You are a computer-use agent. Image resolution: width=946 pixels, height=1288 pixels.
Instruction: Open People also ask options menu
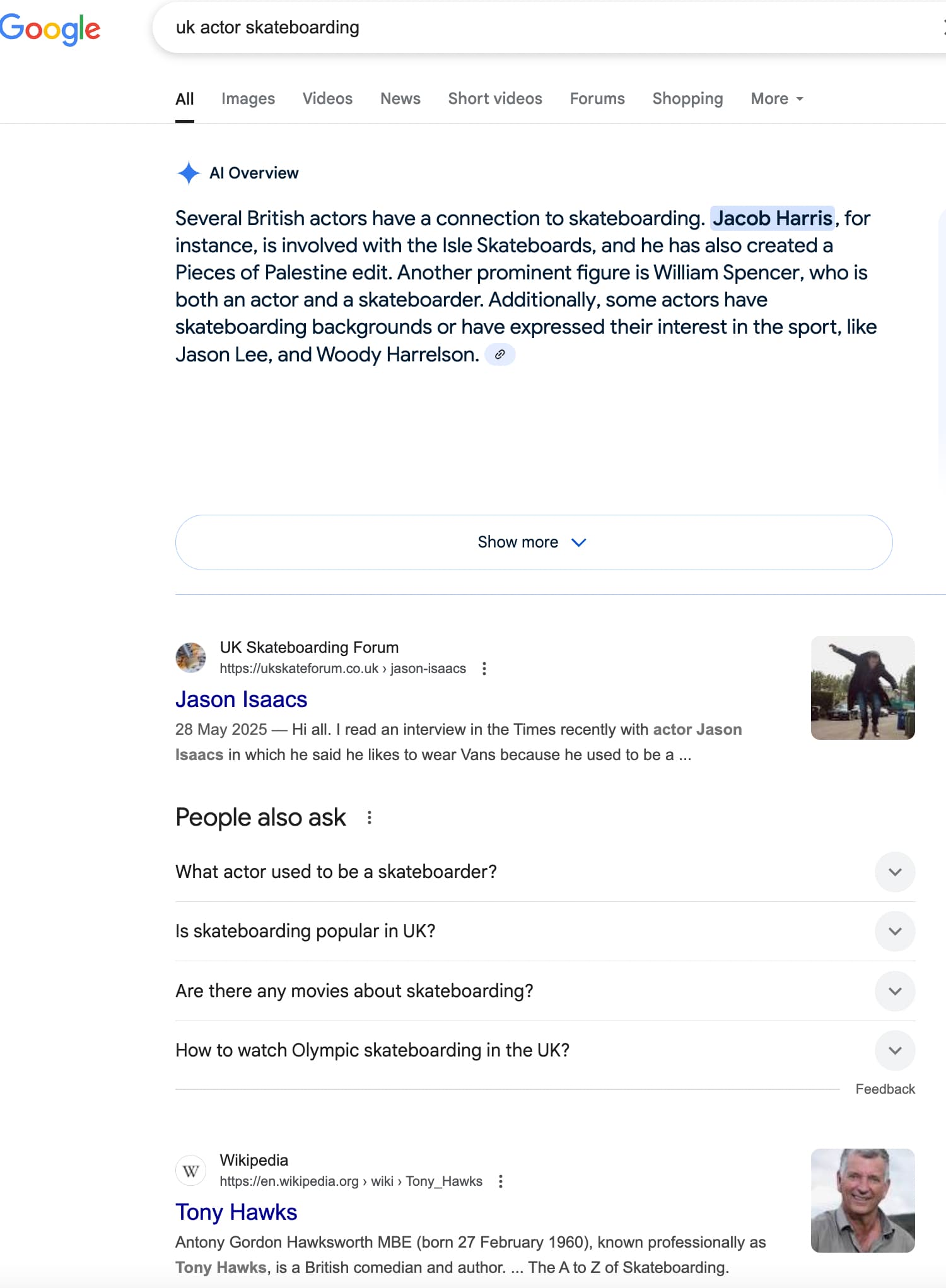pos(370,817)
